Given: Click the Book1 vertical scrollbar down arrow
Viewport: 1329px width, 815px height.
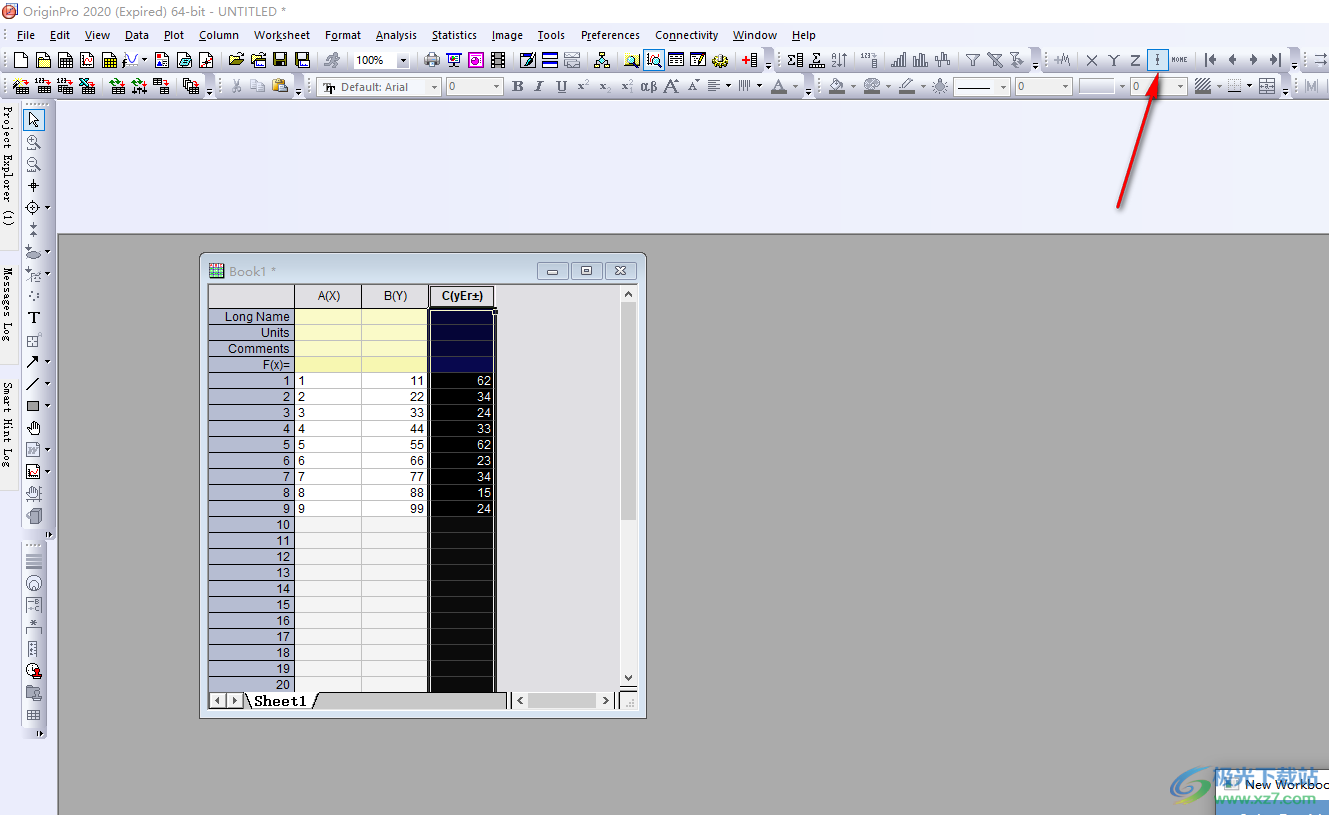Looking at the screenshot, I should [628, 677].
